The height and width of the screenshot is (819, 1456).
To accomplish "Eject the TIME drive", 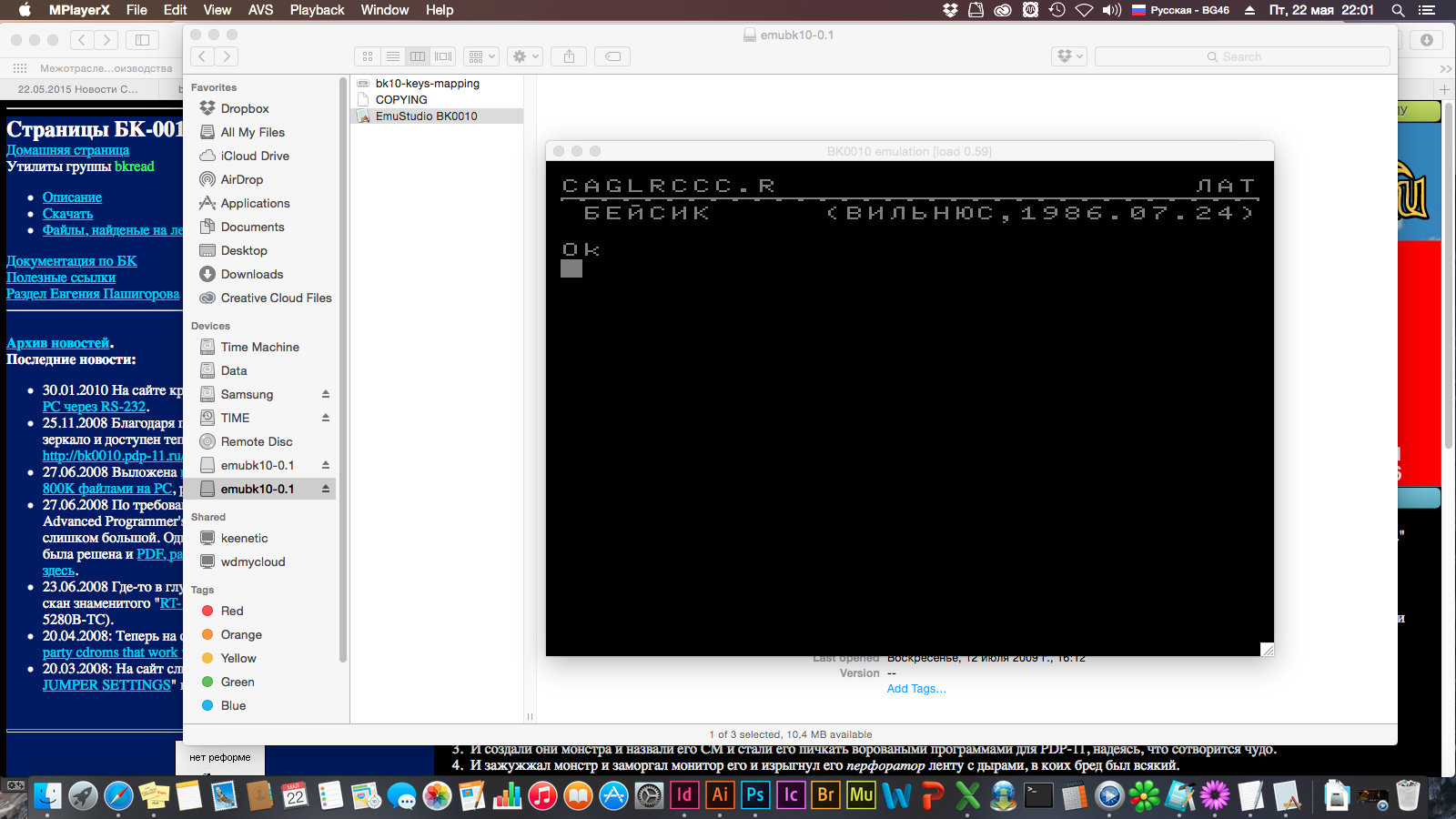I will [x=325, y=418].
